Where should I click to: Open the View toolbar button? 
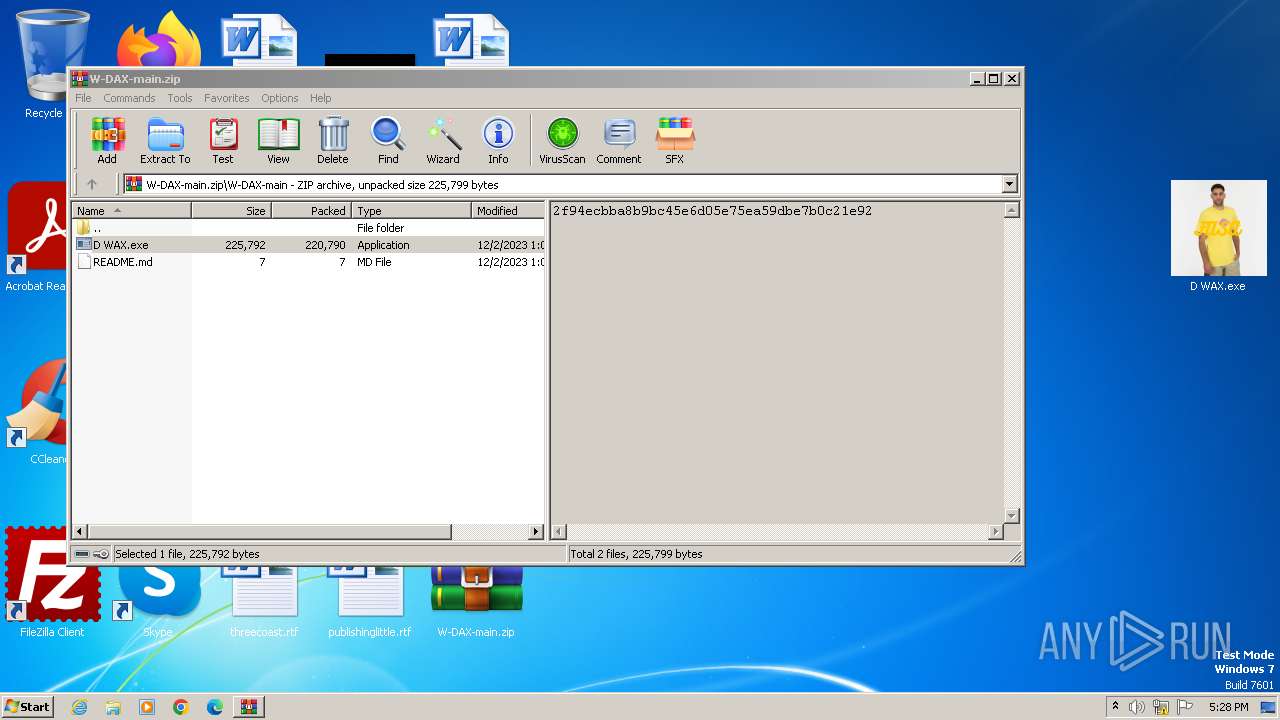point(278,141)
